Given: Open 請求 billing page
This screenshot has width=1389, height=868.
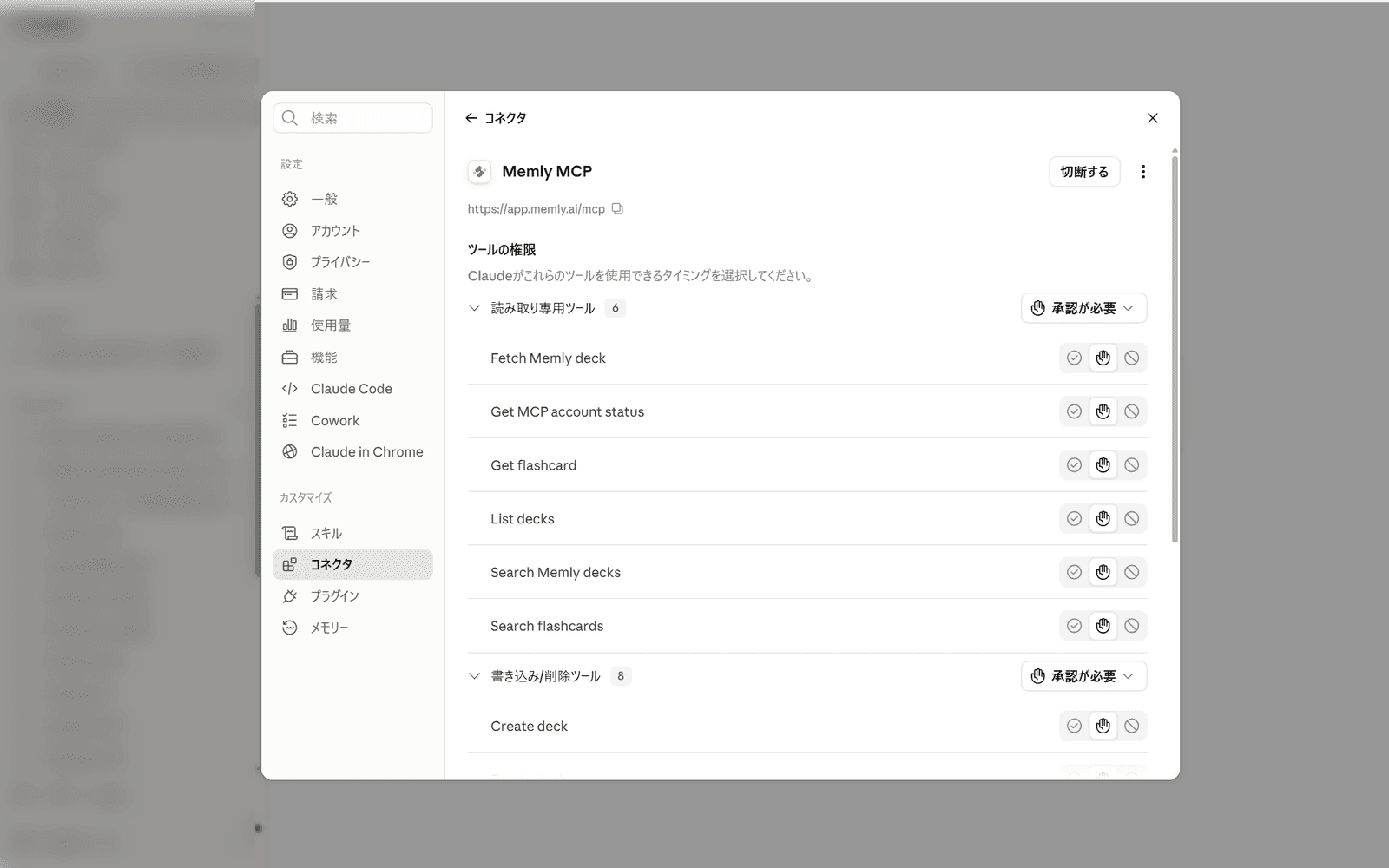Looking at the screenshot, I should pyautogui.click(x=352, y=294).
